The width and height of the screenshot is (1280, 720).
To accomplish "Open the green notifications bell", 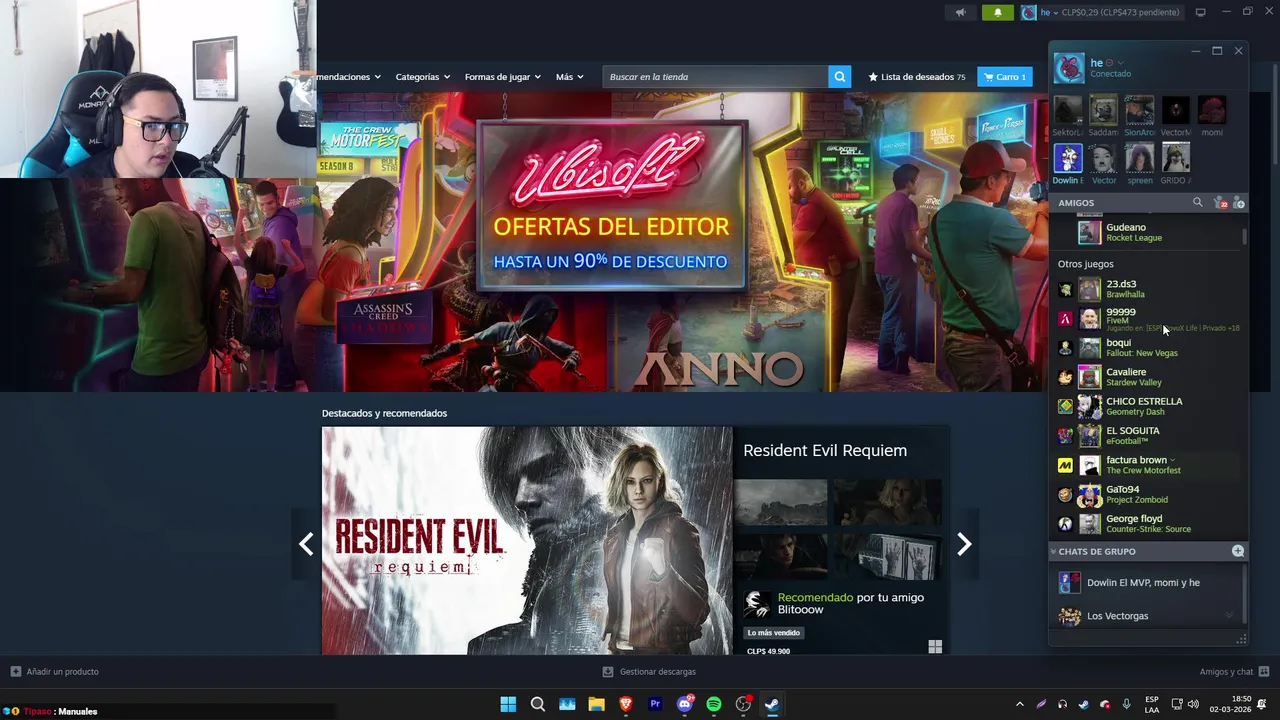I will [x=997, y=12].
